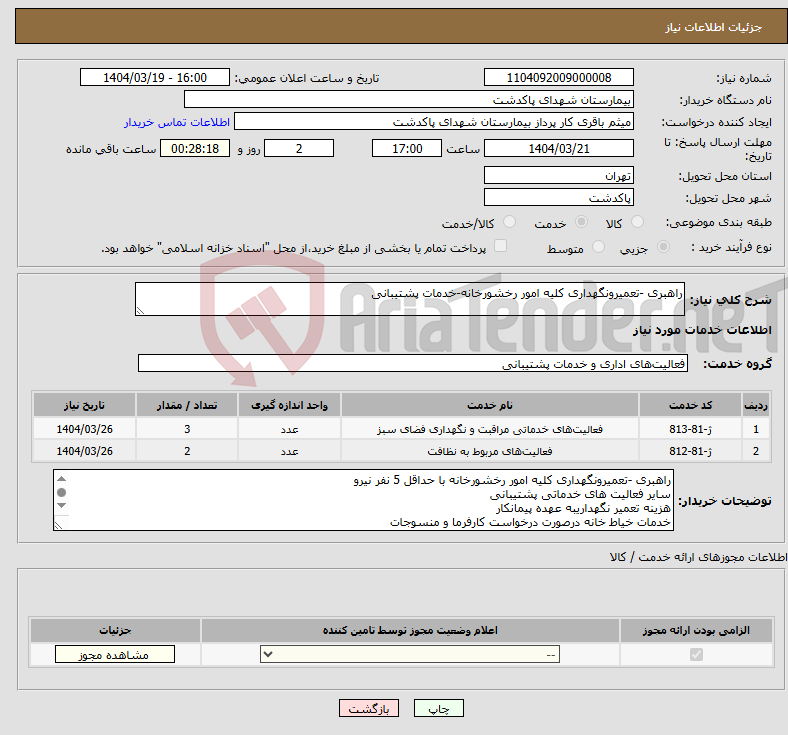The height and width of the screenshot is (735, 788).
Task: Click the واحد اندازه گیری column header
Action: (289, 405)
